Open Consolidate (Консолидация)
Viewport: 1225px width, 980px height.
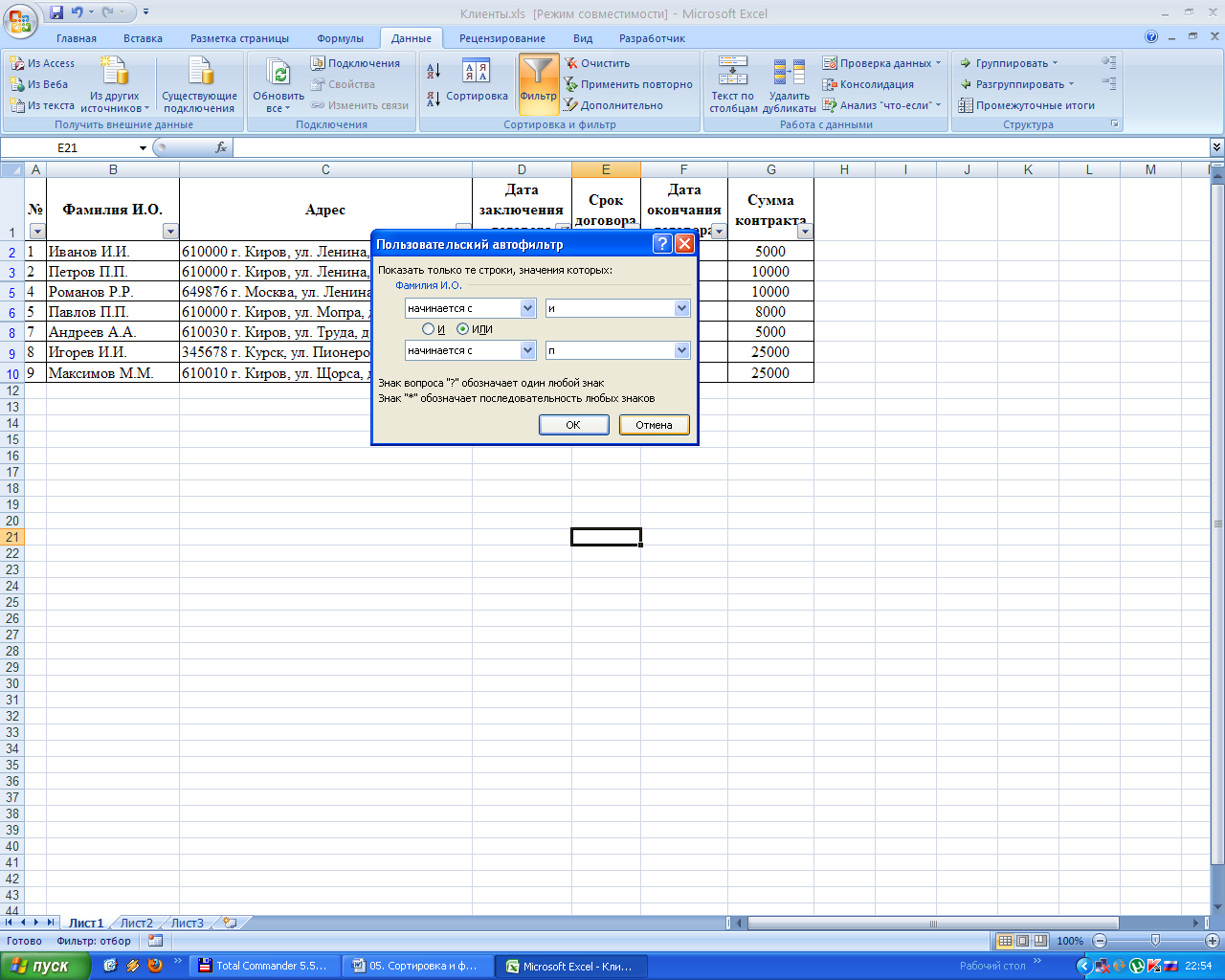[868, 84]
